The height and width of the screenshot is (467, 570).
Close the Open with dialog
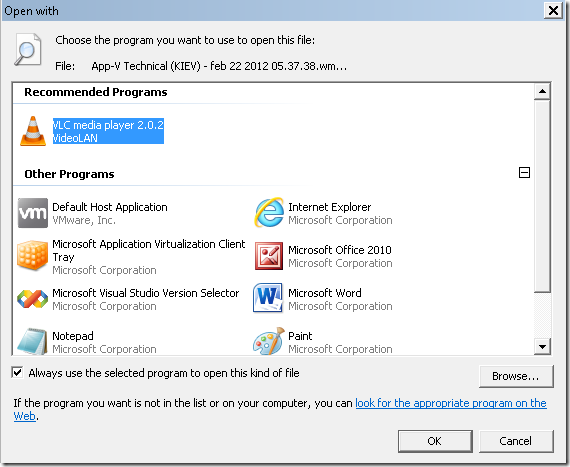pyautogui.click(x=553, y=10)
